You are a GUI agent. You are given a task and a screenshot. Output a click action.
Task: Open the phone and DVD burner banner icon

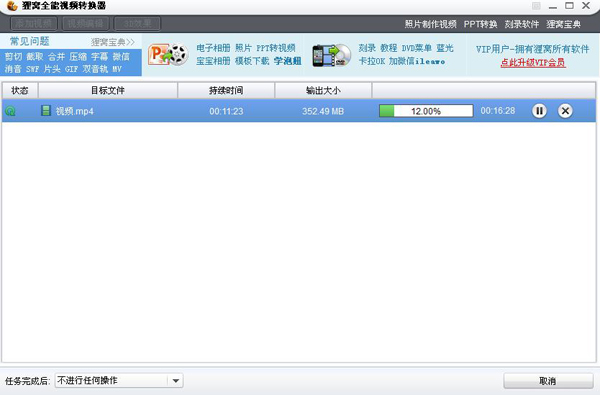pyautogui.click(x=331, y=55)
